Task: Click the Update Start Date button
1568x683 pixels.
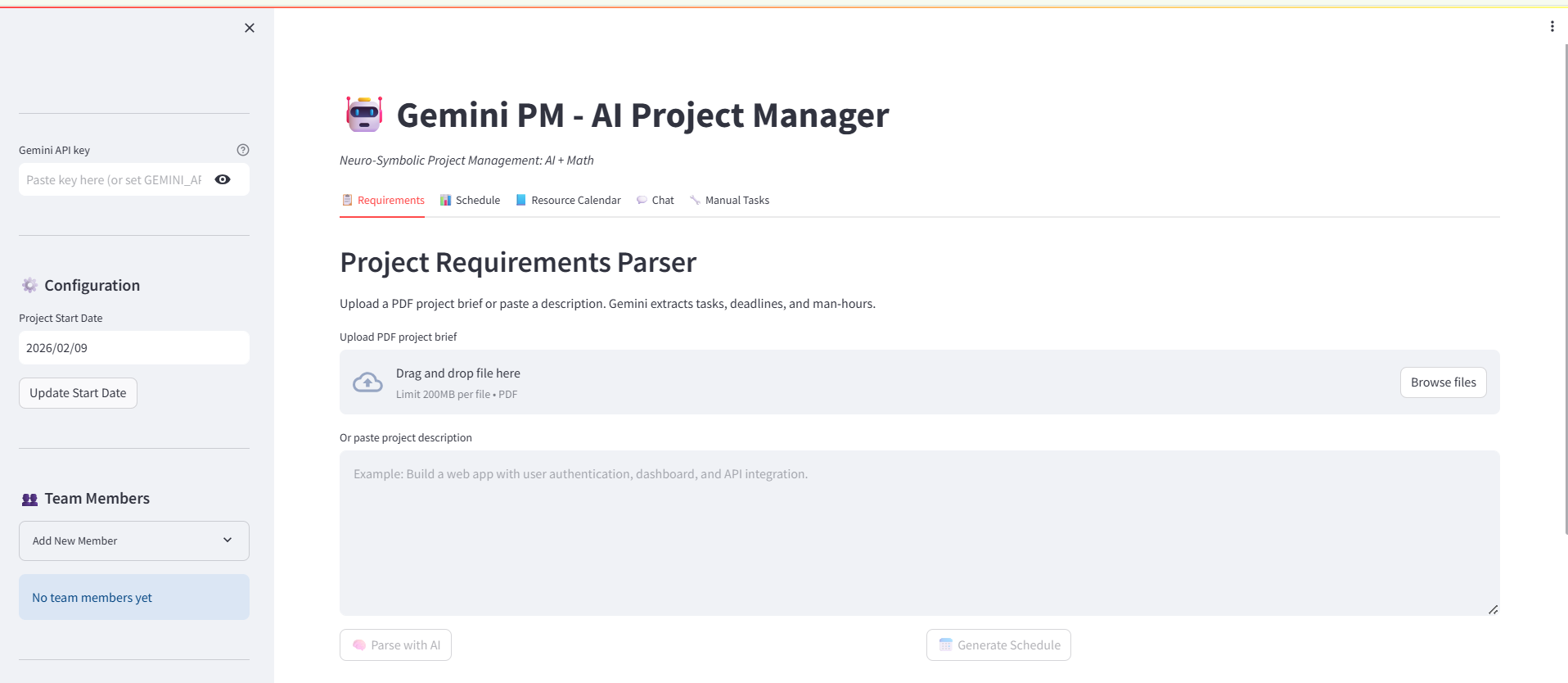Action: pyautogui.click(x=78, y=393)
